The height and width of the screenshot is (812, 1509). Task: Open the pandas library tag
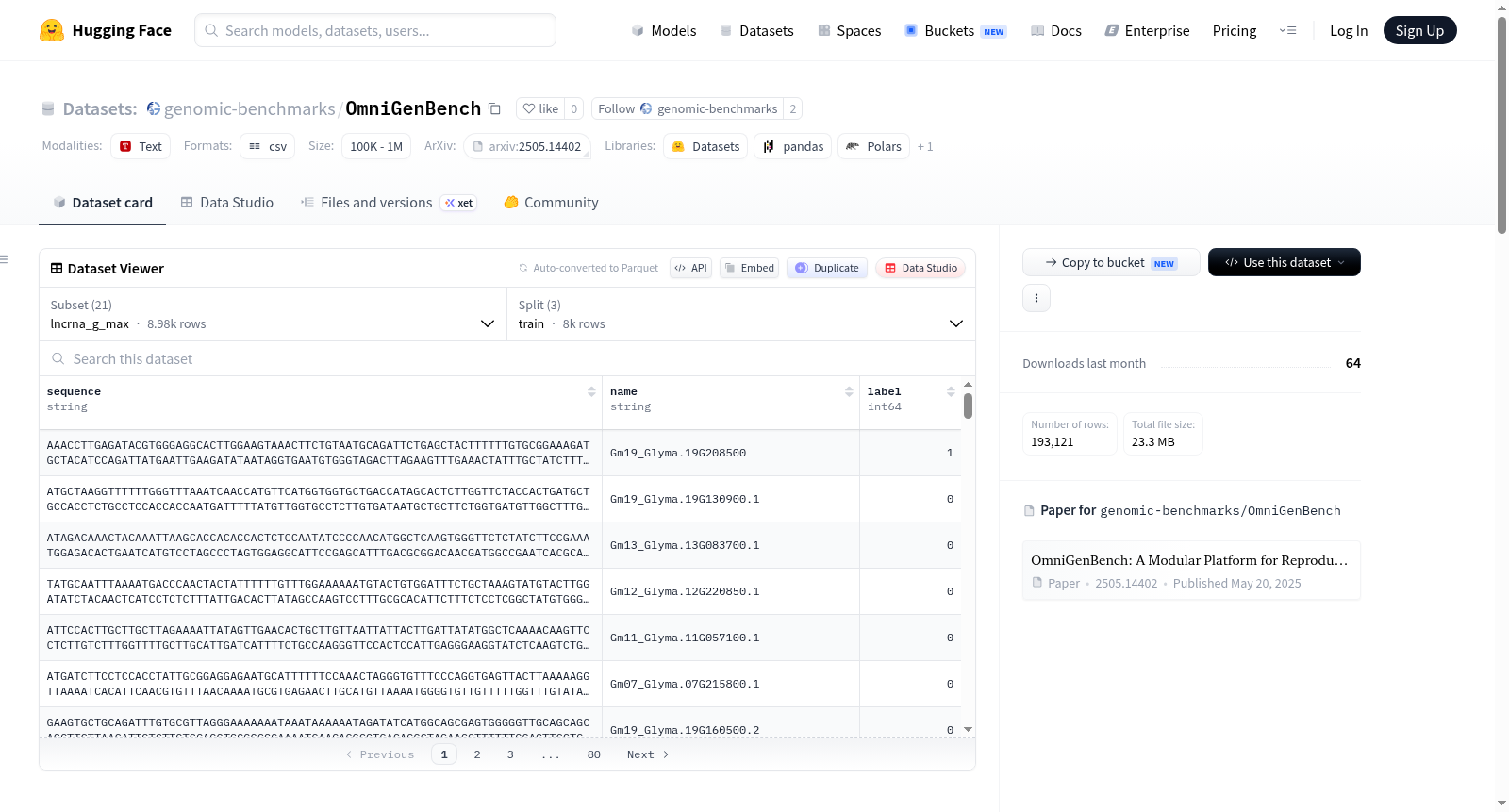pos(793,146)
